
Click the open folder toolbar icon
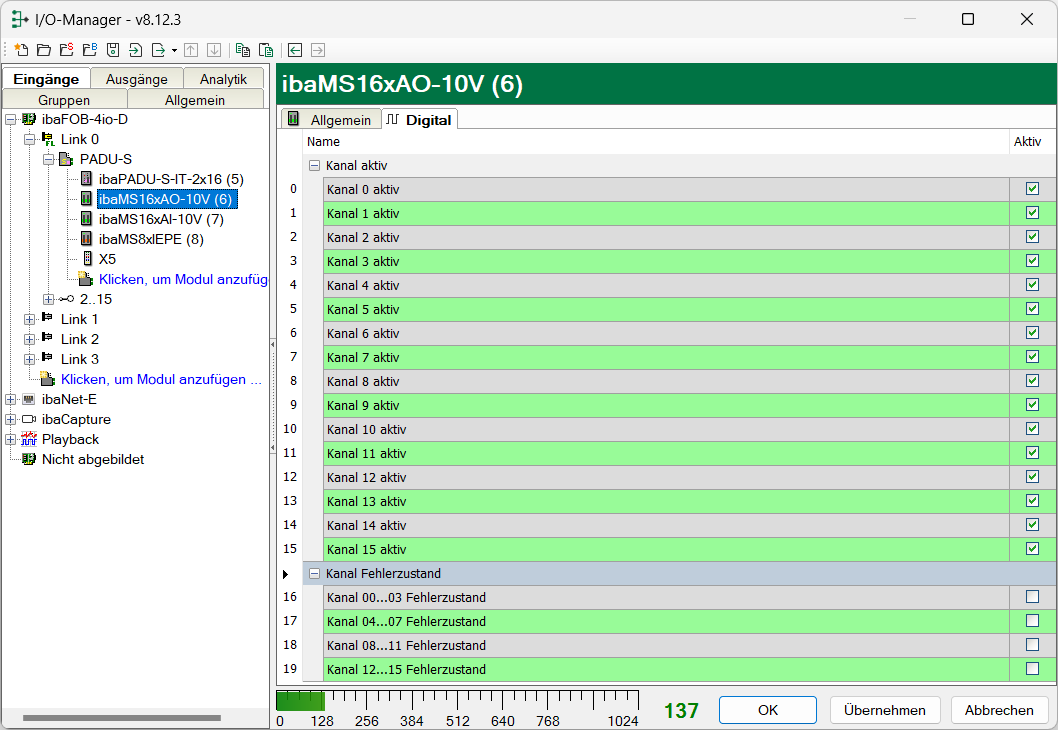43,50
